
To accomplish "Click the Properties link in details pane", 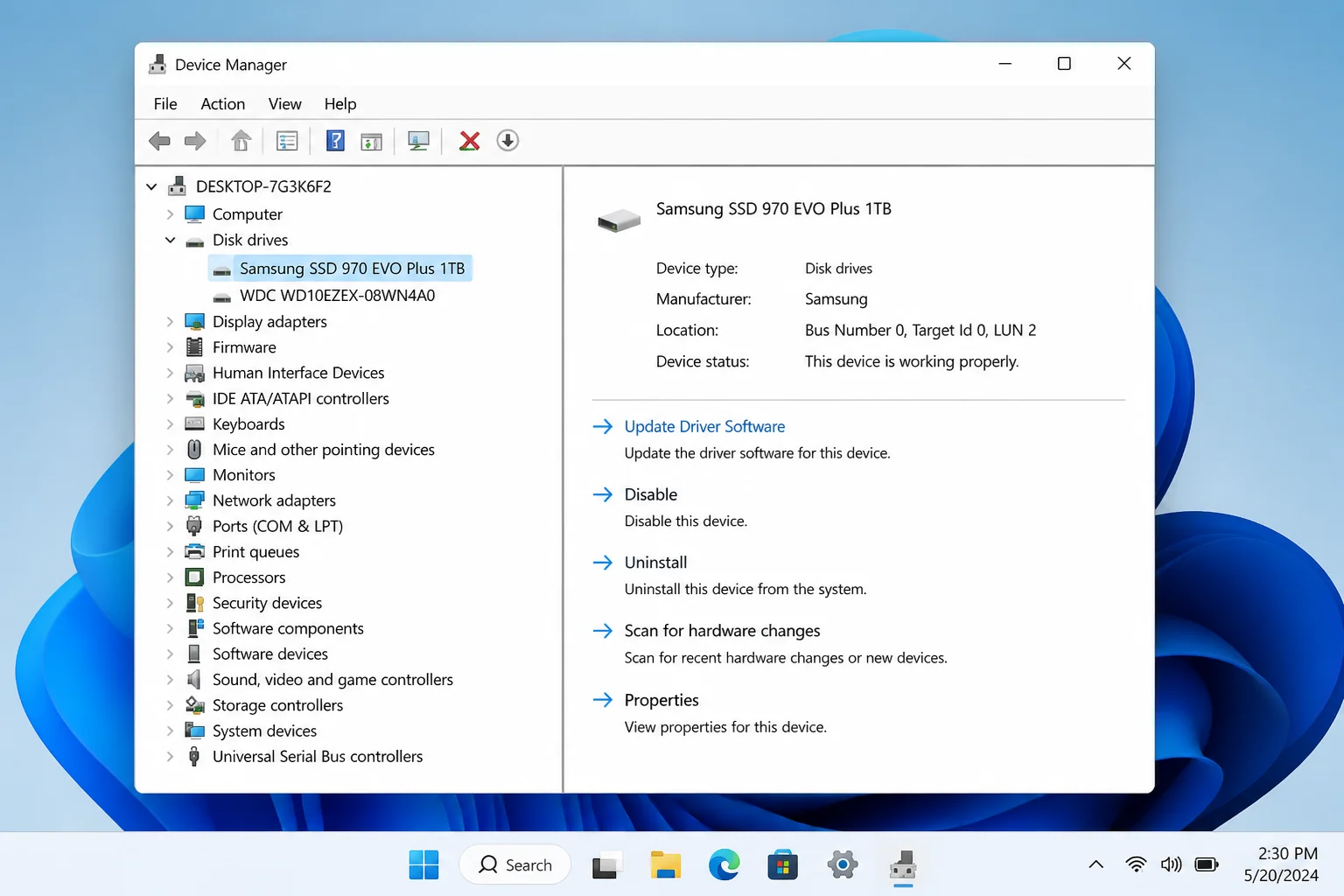I will pos(661,700).
